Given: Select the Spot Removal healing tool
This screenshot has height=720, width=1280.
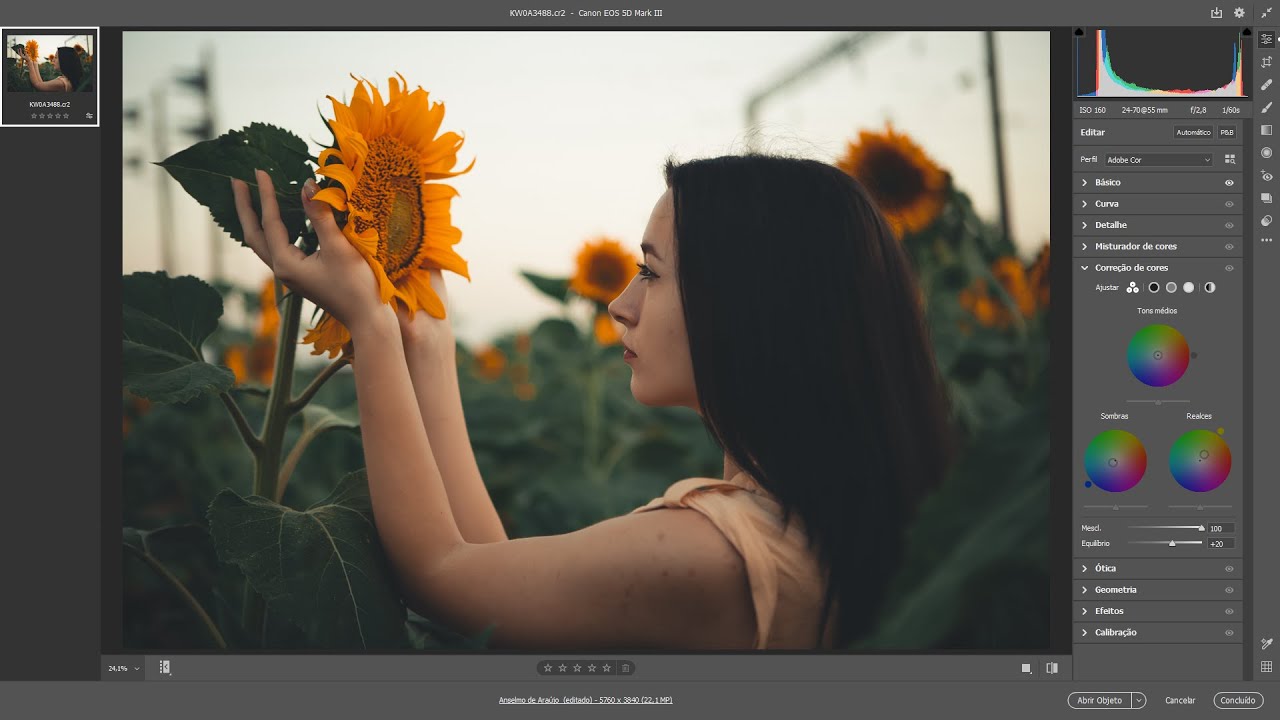Looking at the screenshot, I should coord(1266,85).
